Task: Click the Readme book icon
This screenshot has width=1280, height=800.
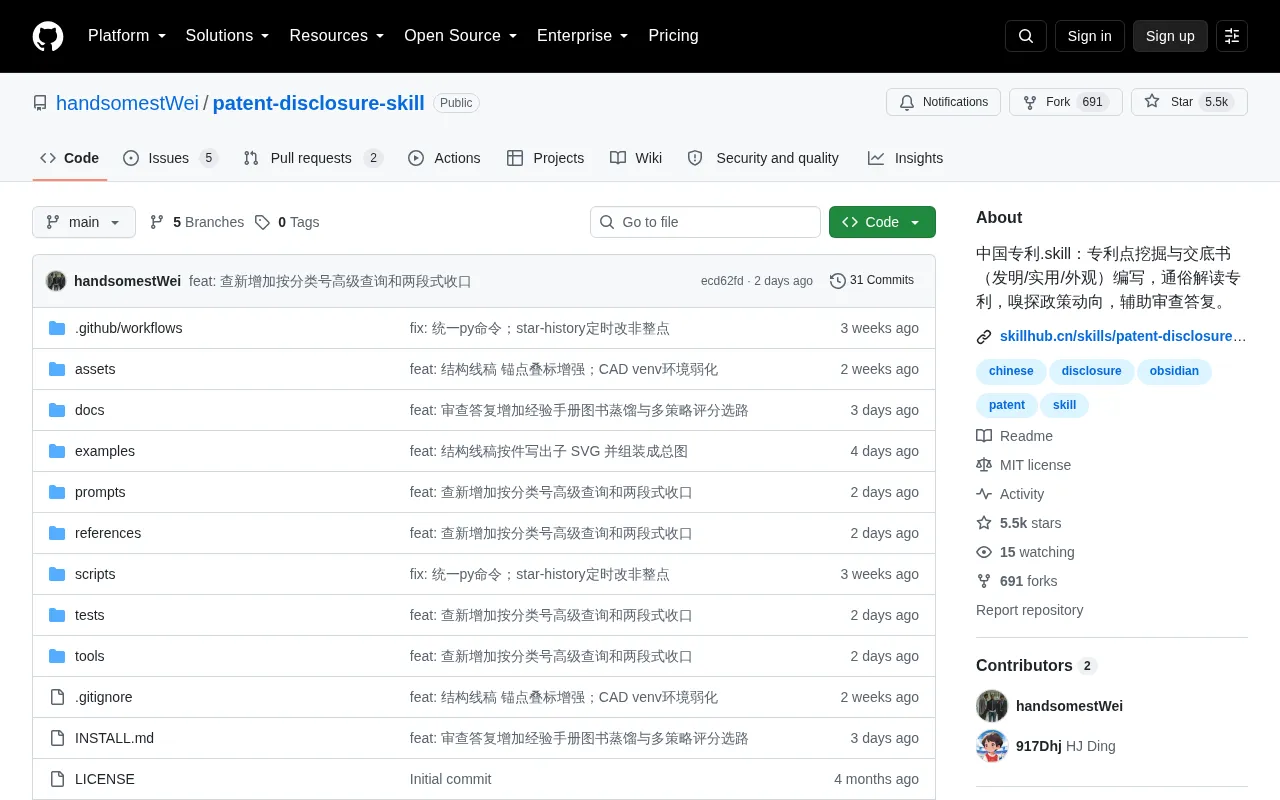Action: pyautogui.click(x=984, y=436)
